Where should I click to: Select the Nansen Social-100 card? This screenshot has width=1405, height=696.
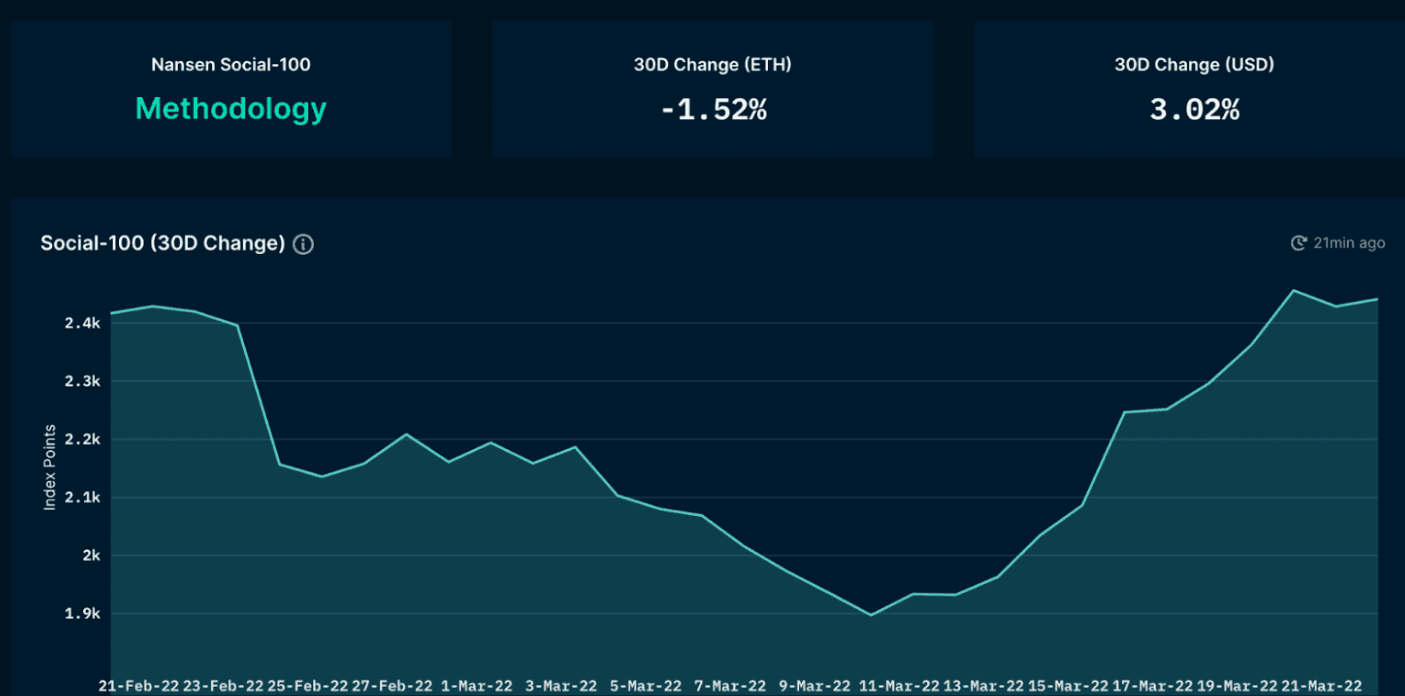[230, 88]
